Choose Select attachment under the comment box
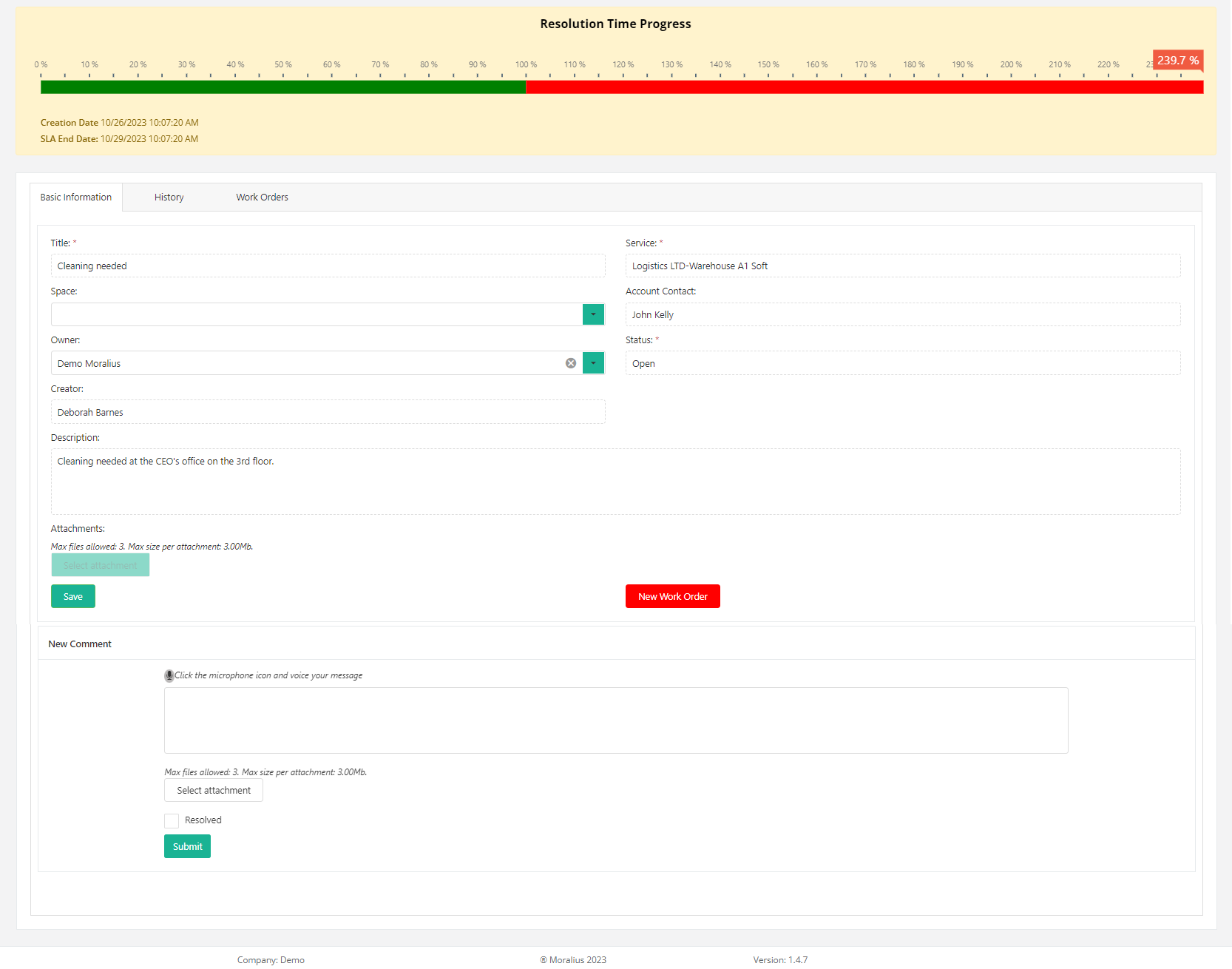Viewport: 1232px width, 969px height. pos(214,790)
